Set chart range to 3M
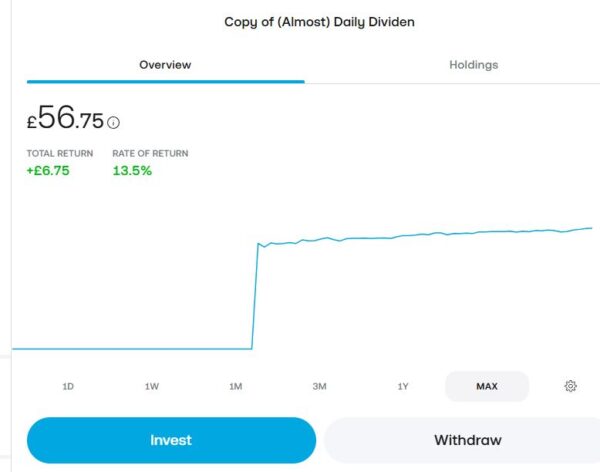This screenshot has height=472, width=600. pyautogui.click(x=320, y=386)
